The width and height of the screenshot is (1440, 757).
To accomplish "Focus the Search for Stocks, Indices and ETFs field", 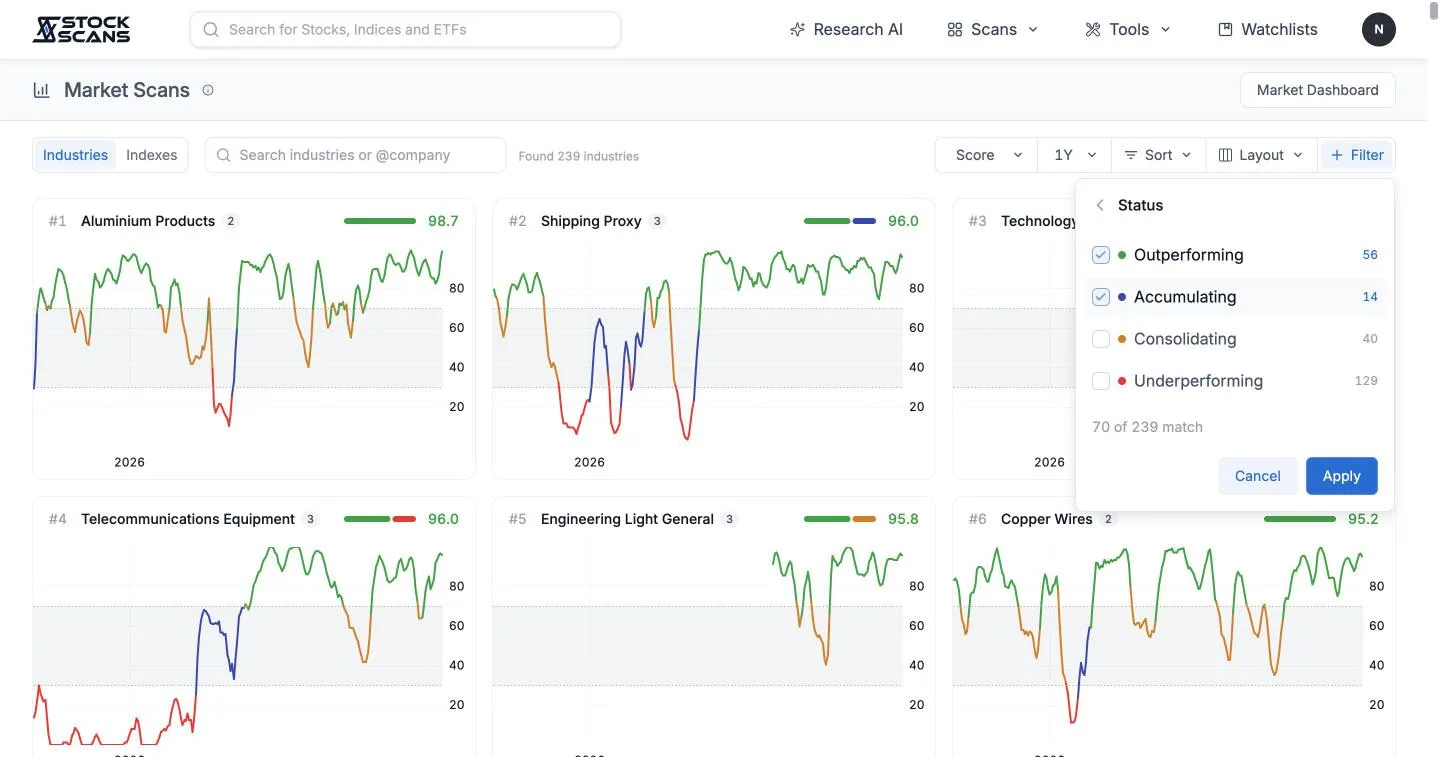I will click(x=405, y=30).
